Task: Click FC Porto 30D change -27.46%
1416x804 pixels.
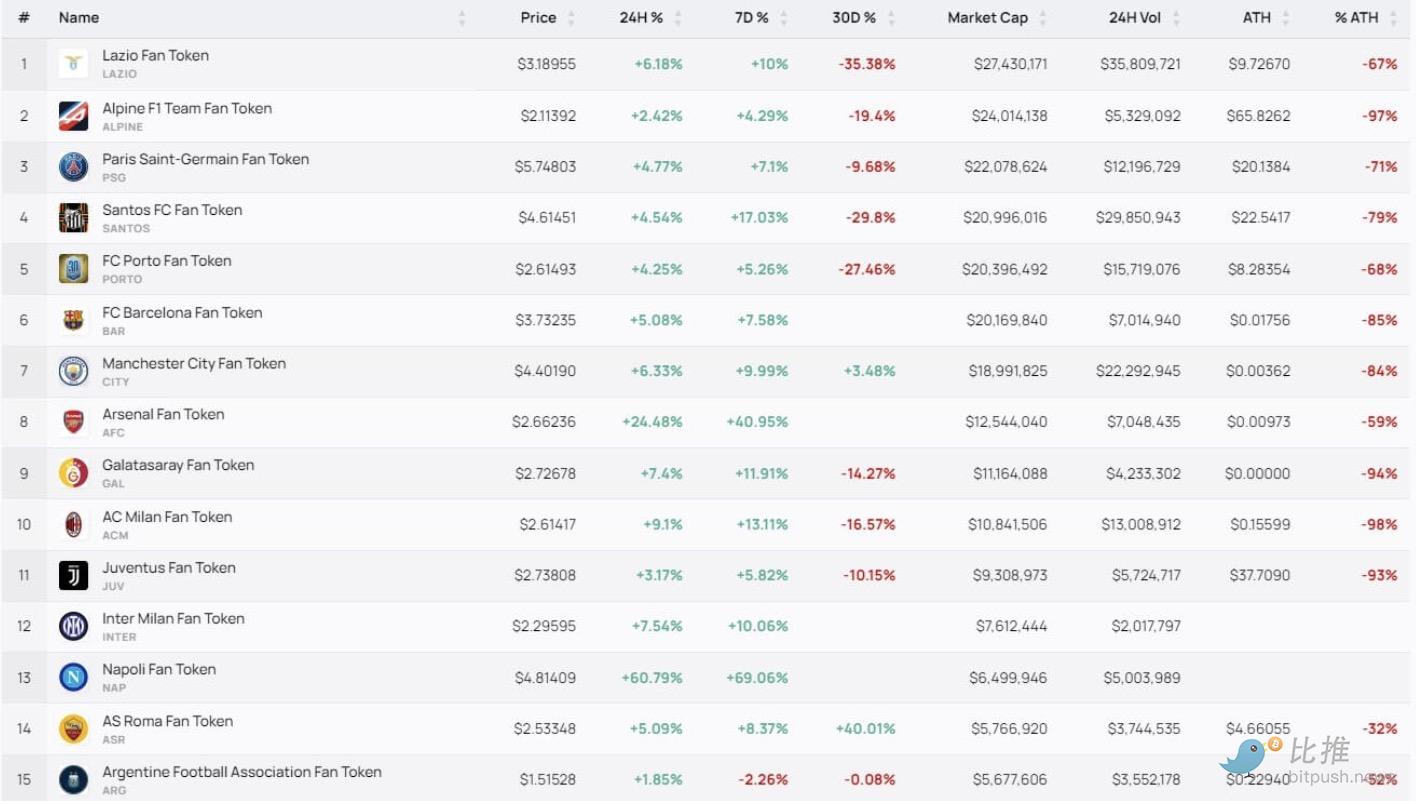Action: click(867, 269)
